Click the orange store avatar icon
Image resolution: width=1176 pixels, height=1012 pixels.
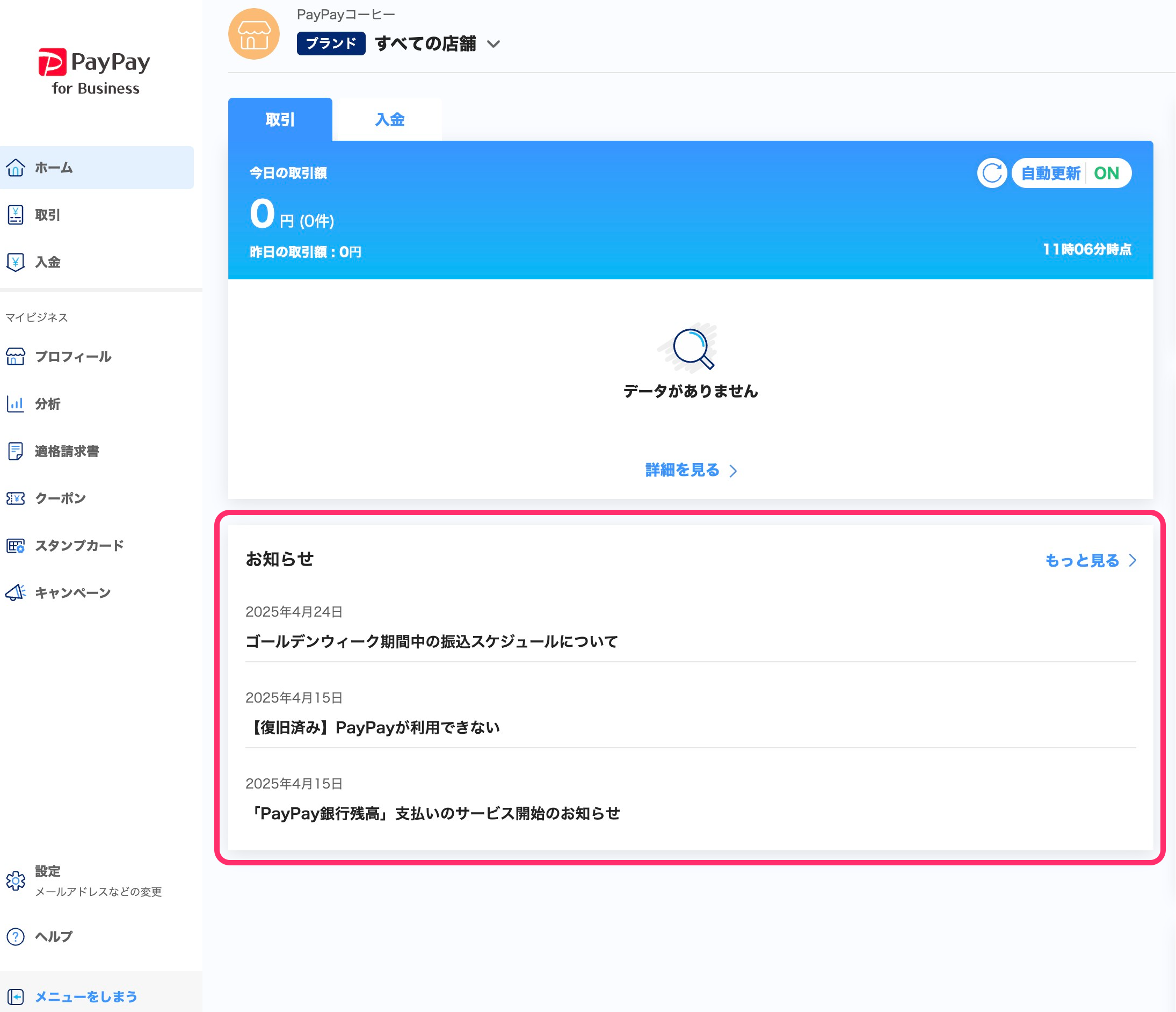[x=253, y=34]
